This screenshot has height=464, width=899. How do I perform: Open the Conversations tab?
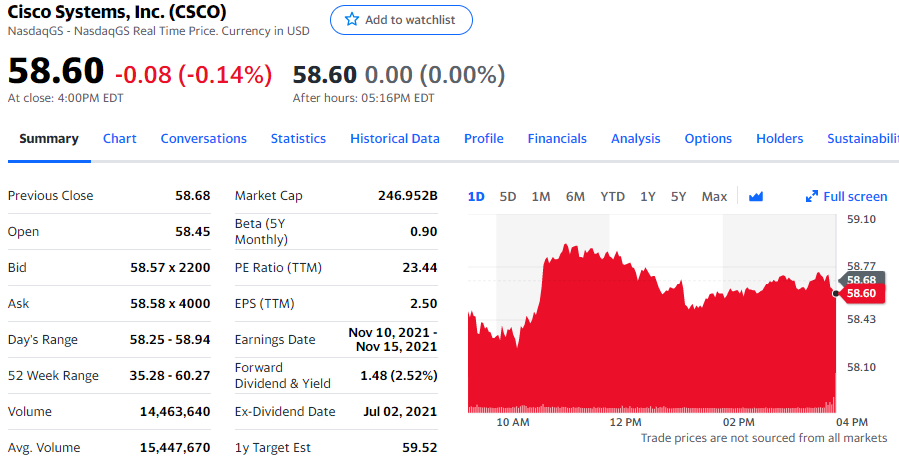click(204, 139)
